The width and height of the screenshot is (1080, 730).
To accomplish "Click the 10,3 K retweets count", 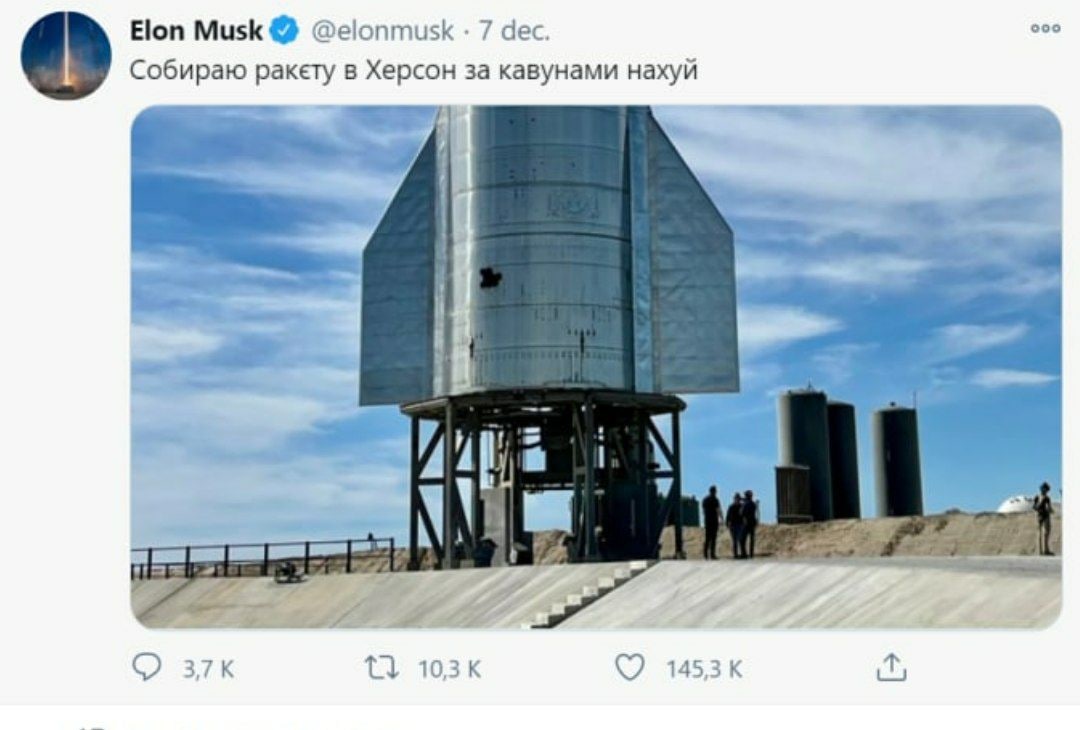I will tap(450, 669).
